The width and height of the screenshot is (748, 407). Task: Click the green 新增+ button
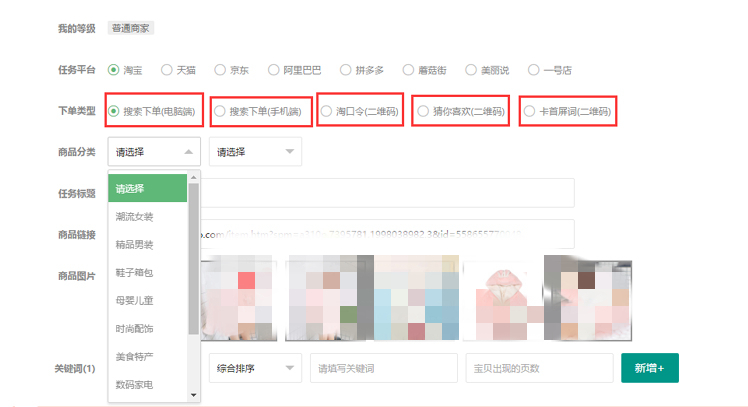[x=649, y=368]
